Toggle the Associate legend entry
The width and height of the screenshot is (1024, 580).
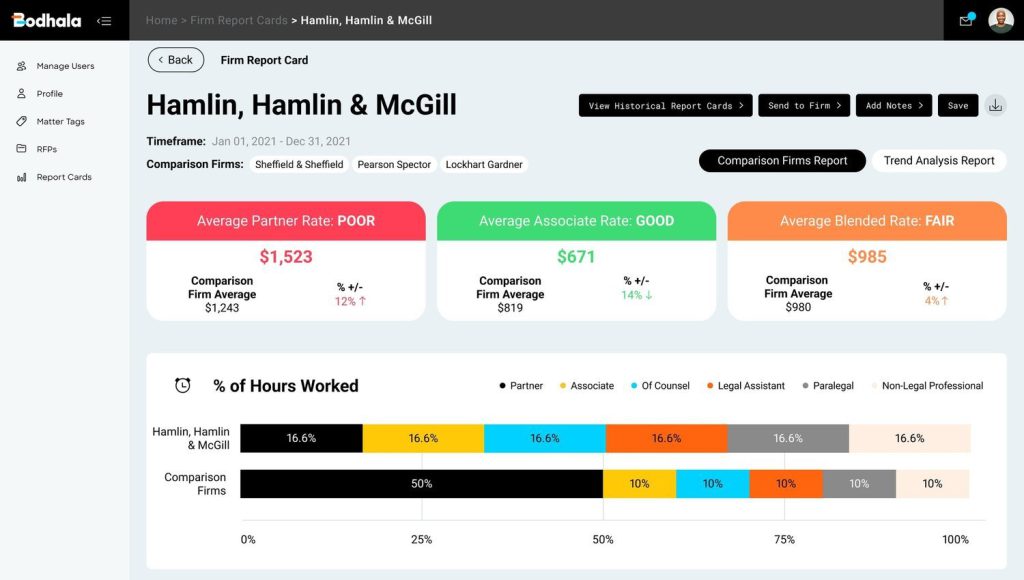click(x=586, y=386)
